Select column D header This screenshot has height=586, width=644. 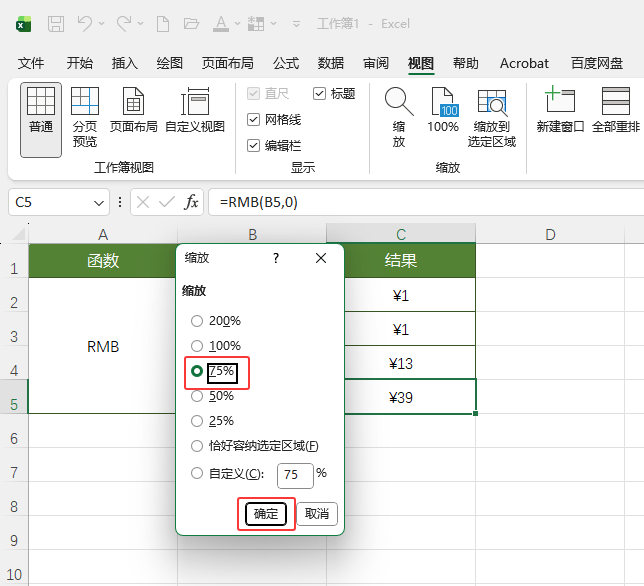(550, 234)
